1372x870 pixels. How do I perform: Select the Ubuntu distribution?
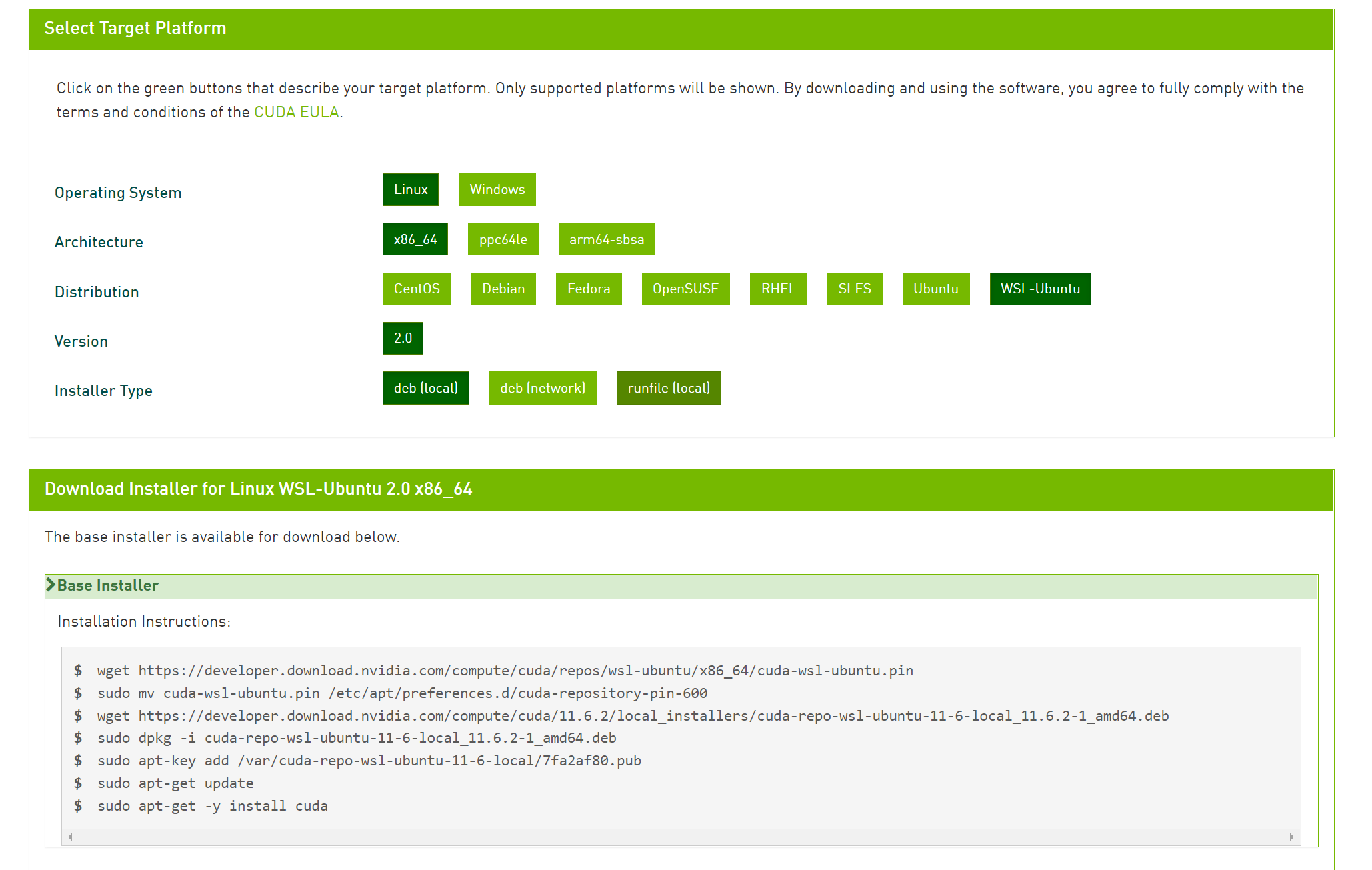[935, 289]
